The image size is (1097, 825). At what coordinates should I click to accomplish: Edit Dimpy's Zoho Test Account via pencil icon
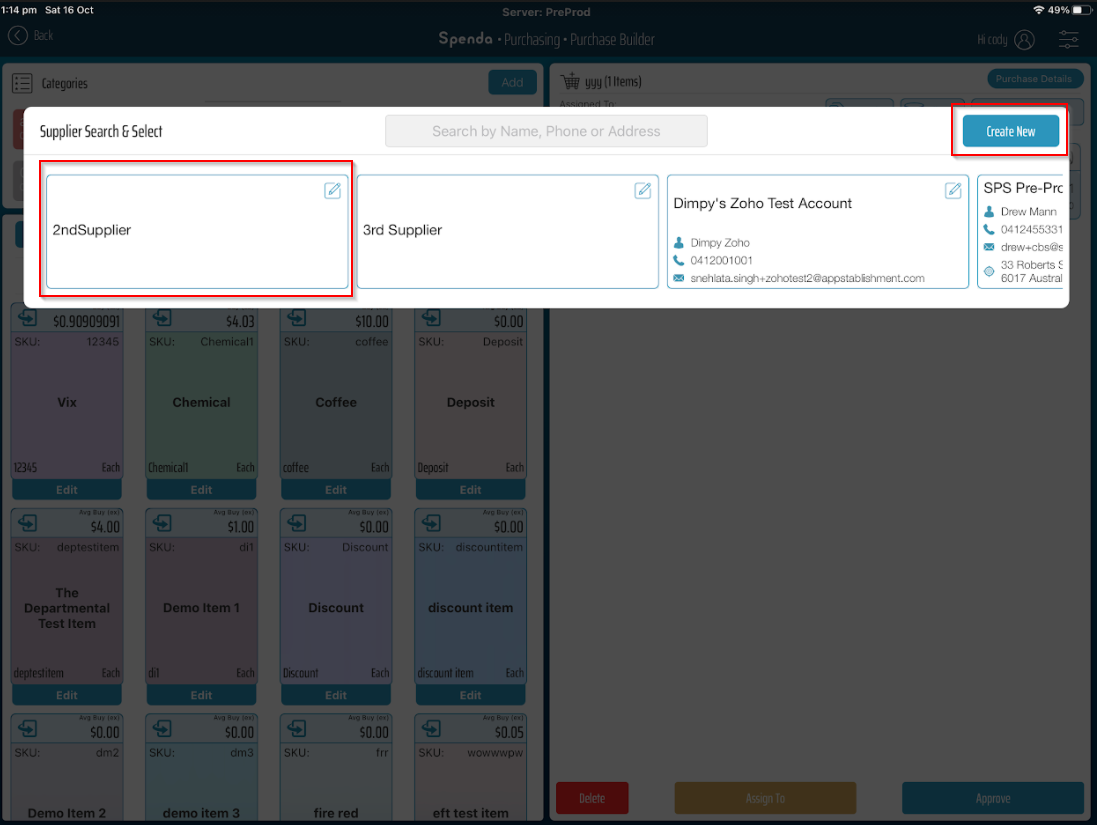click(x=953, y=190)
